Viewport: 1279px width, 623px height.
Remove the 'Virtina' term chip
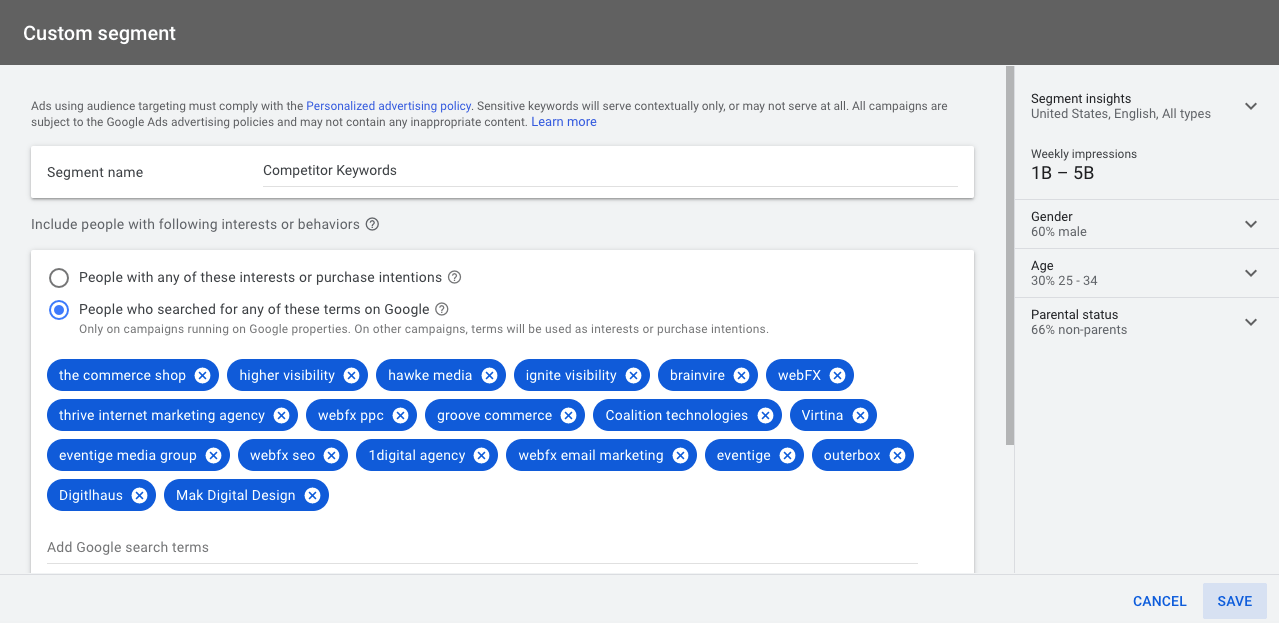(x=860, y=415)
